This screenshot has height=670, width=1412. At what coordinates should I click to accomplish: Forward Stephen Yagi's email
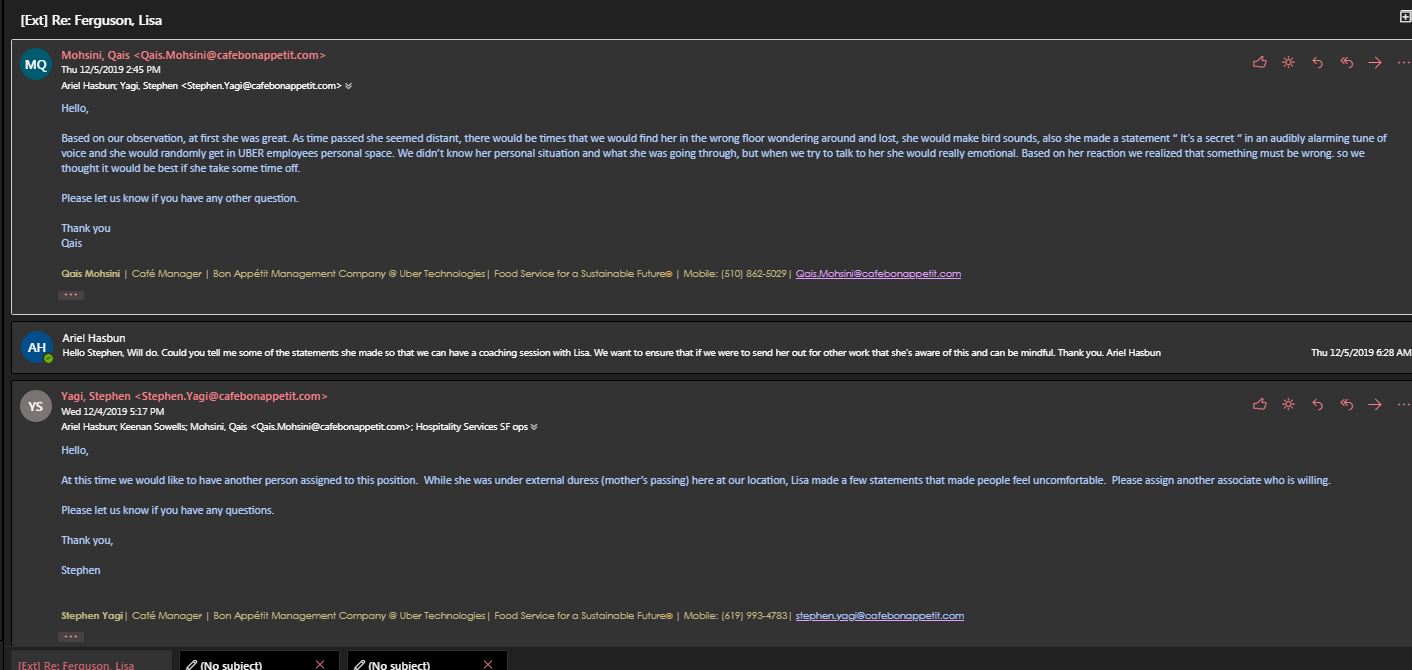click(1375, 404)
